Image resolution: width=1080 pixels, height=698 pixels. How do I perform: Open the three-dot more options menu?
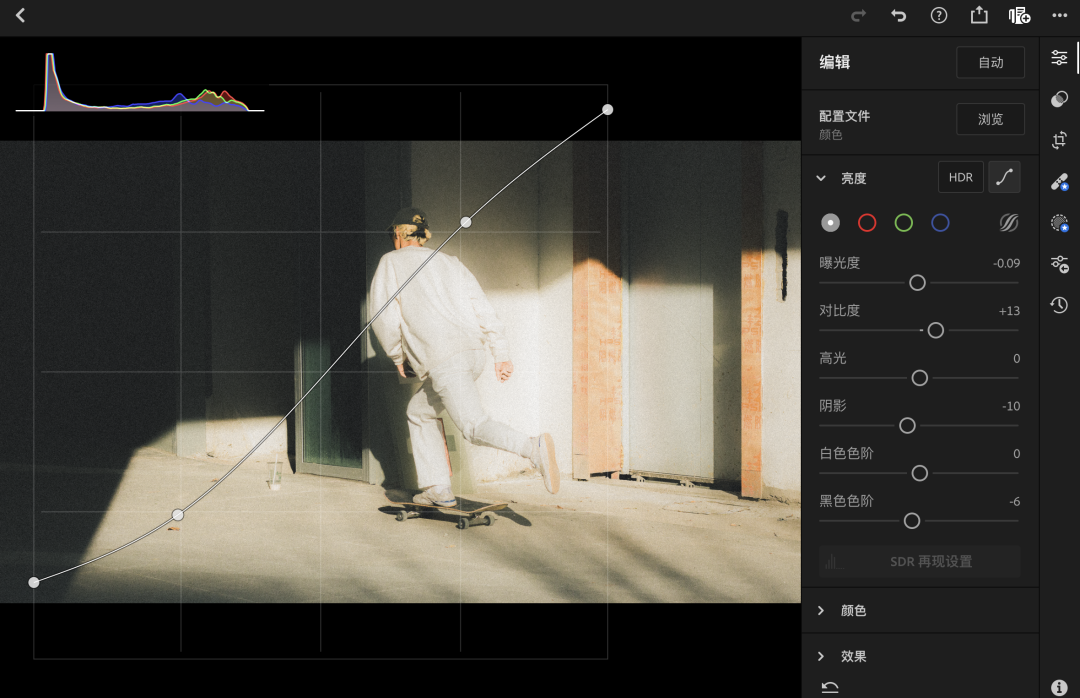click(1059, 15)
